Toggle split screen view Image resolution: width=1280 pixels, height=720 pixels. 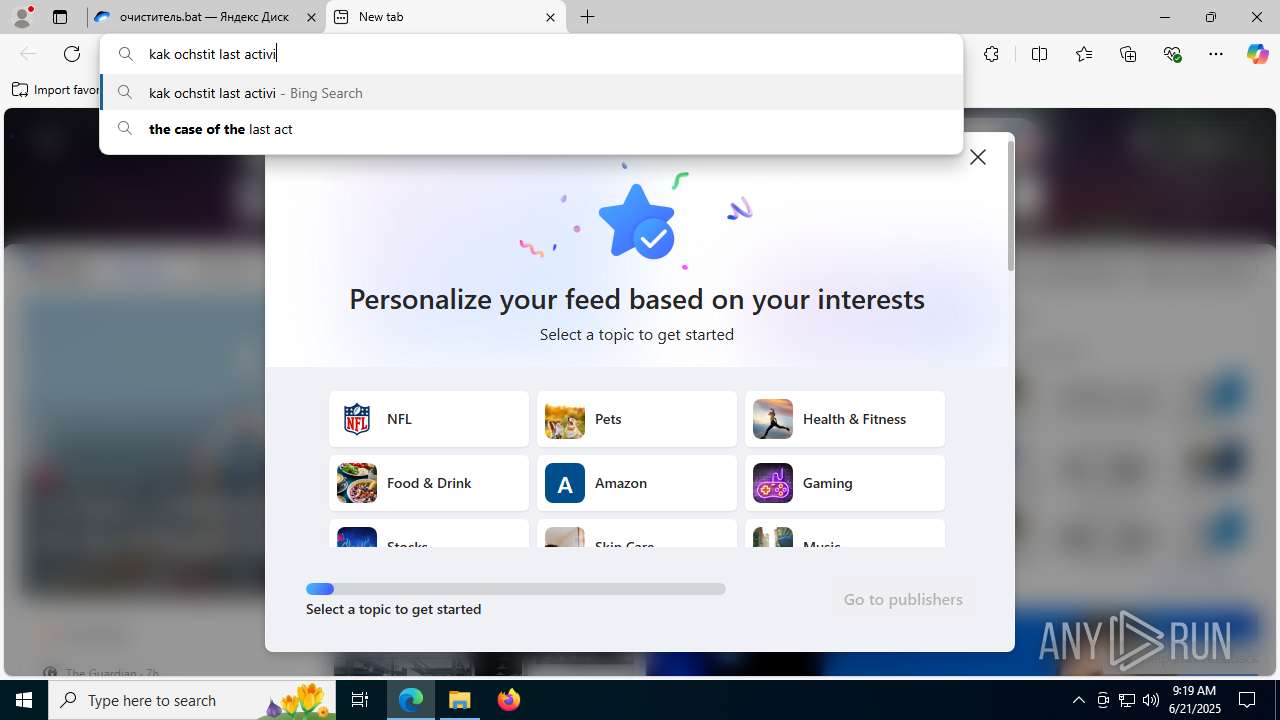1039,54
